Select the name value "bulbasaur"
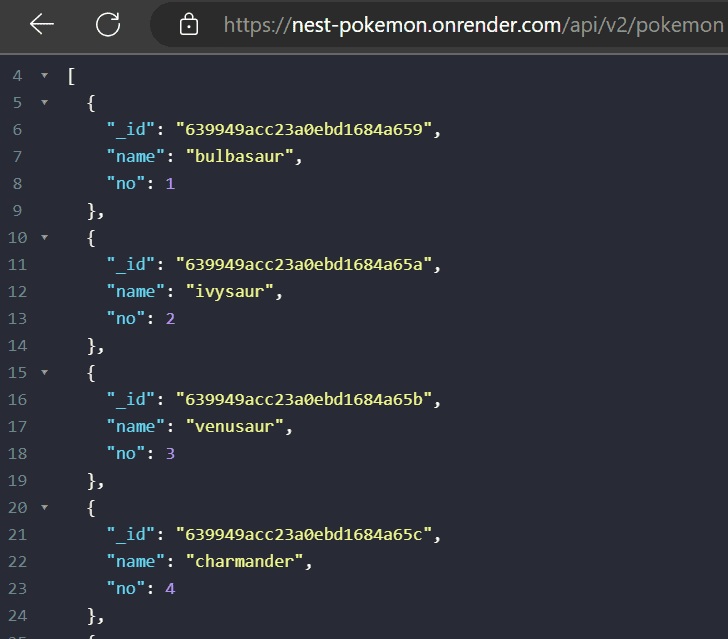Screen dimensions: 728x639 point(240,156)
